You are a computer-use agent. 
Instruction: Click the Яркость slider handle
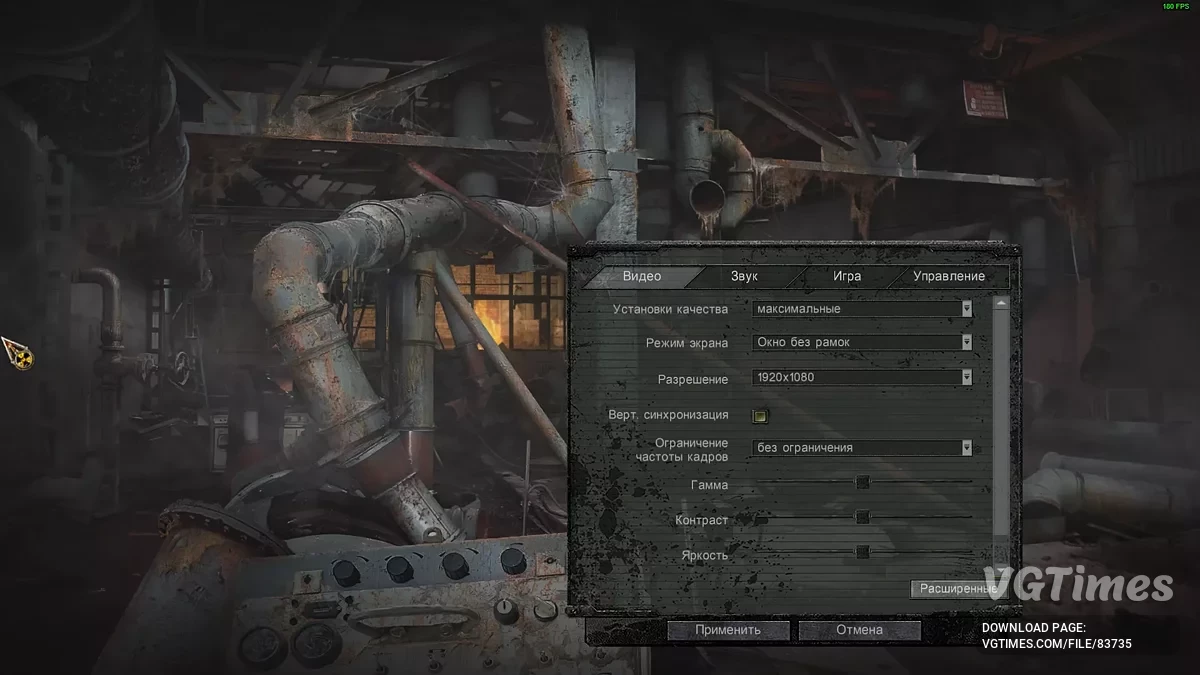tap(862, 551)
